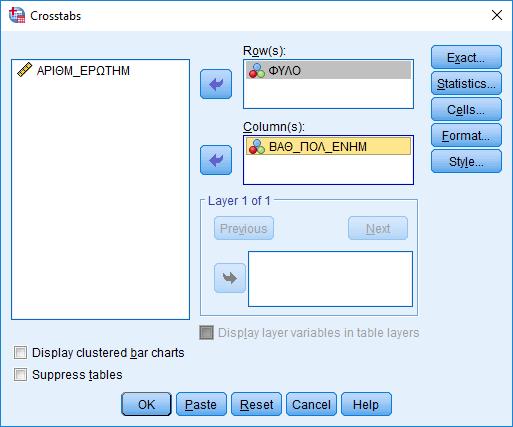Toggle Display layer variables in table layers
Screen dimensions: 513x427
(x=206, y=333)
